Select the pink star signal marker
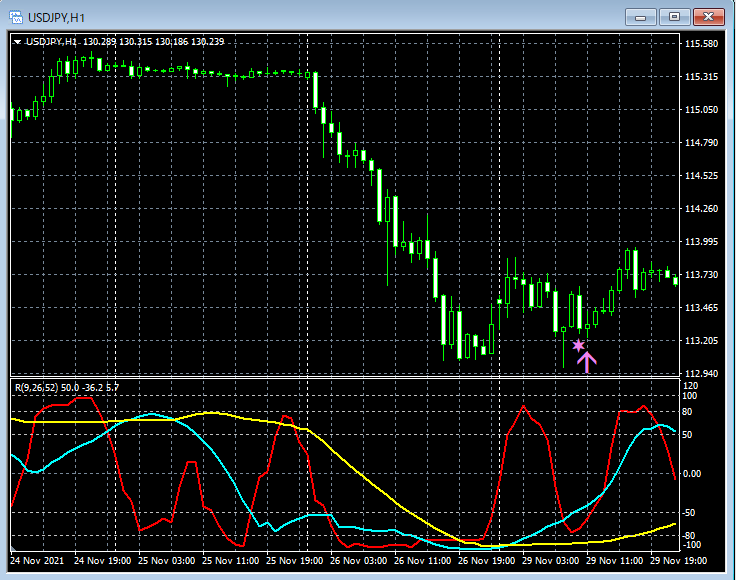 point(578,346)
